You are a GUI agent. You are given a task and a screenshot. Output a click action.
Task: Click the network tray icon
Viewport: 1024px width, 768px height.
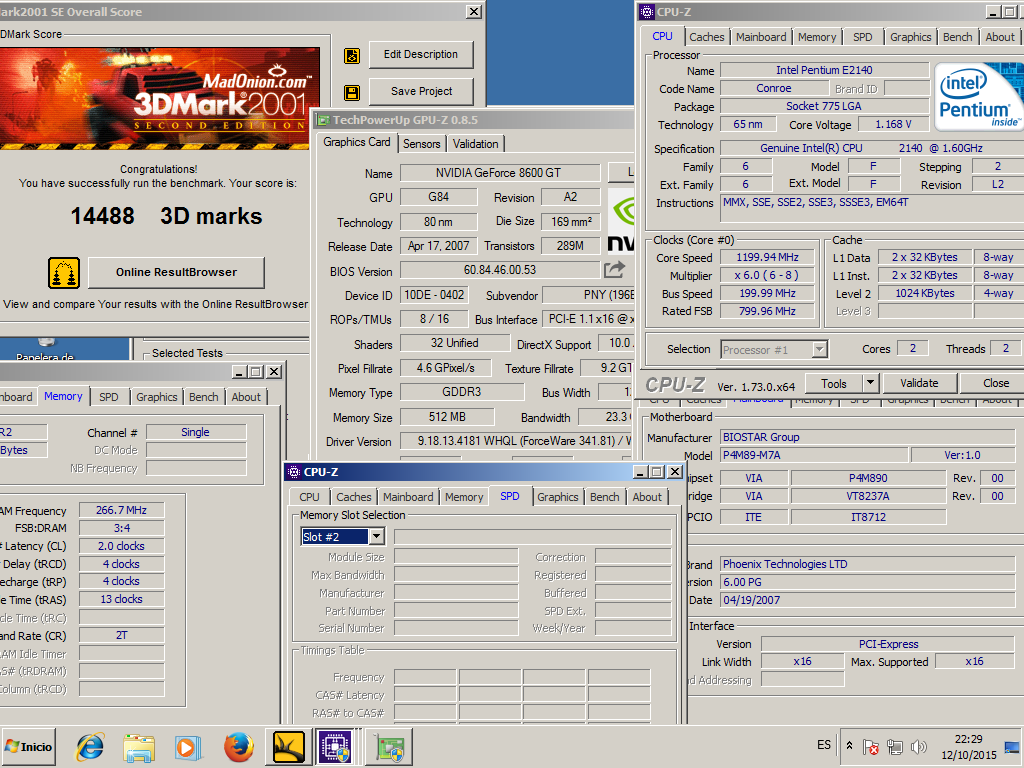coord(895,746)
